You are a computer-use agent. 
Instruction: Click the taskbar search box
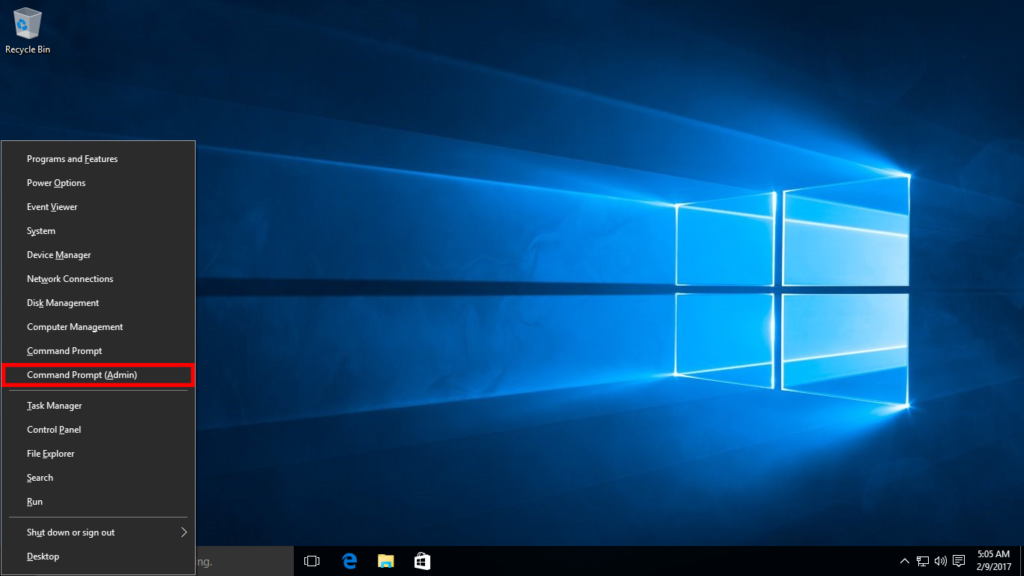tap(245, 561)
